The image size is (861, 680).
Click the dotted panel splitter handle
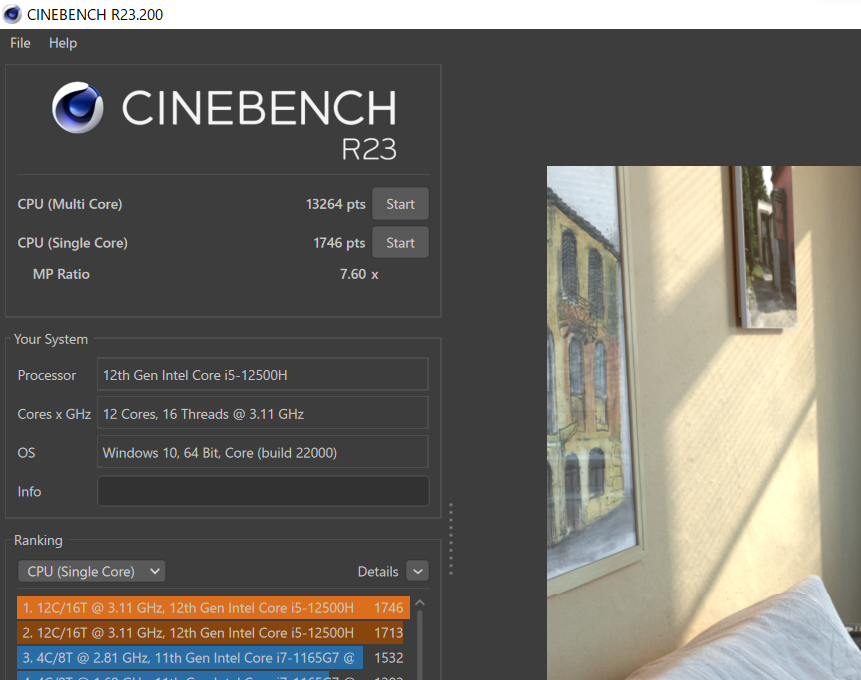coord(451,539)
